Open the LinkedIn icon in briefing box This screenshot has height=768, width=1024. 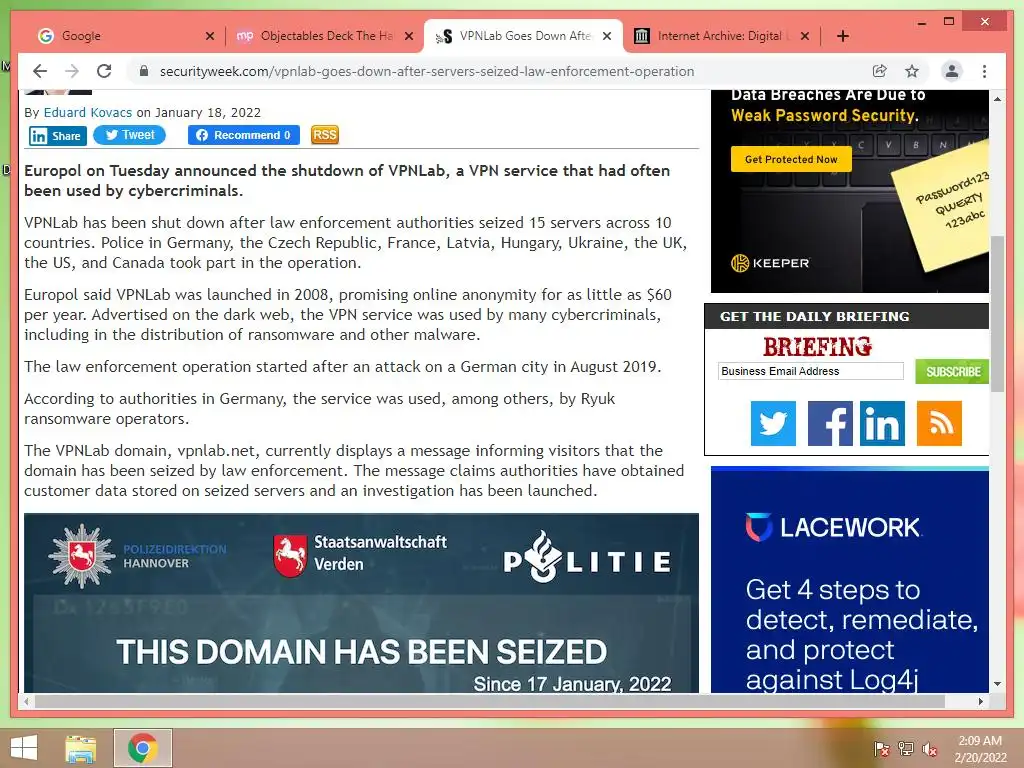click(x=882, y=423)
